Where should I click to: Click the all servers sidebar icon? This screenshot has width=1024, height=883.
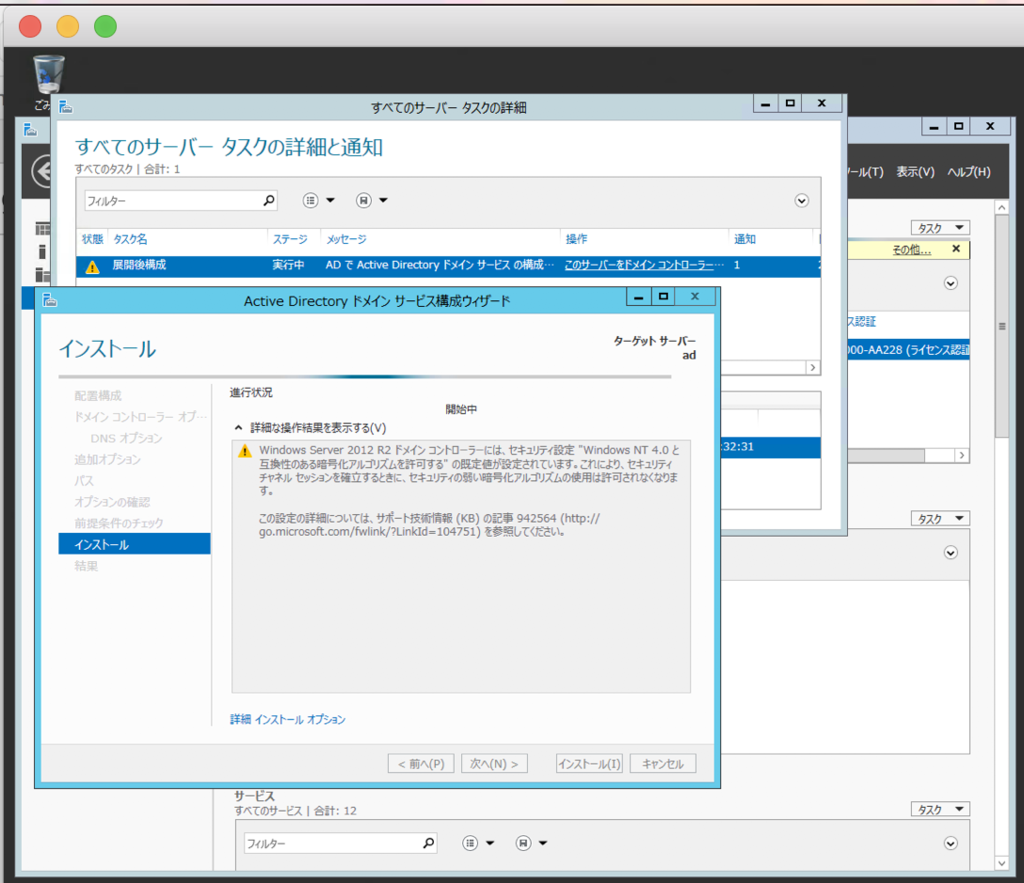point(42,274)
